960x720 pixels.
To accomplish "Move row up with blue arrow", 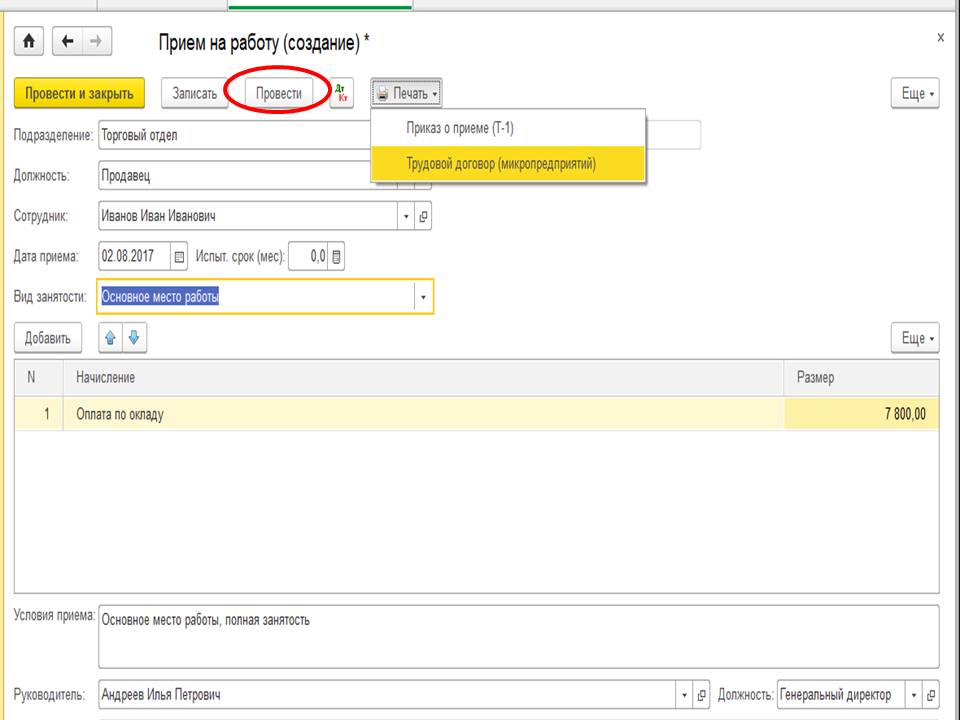I will (x=111, y=338).
